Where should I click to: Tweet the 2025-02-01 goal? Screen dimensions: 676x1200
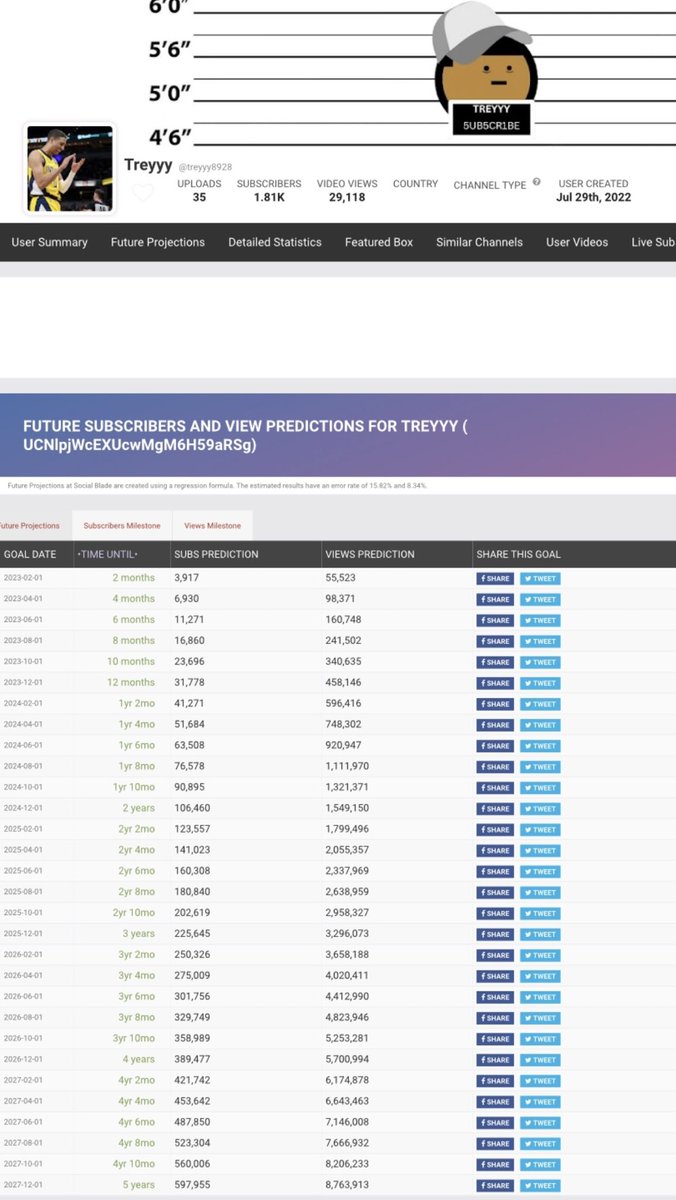pyautogui.click(x=540, y=830)
